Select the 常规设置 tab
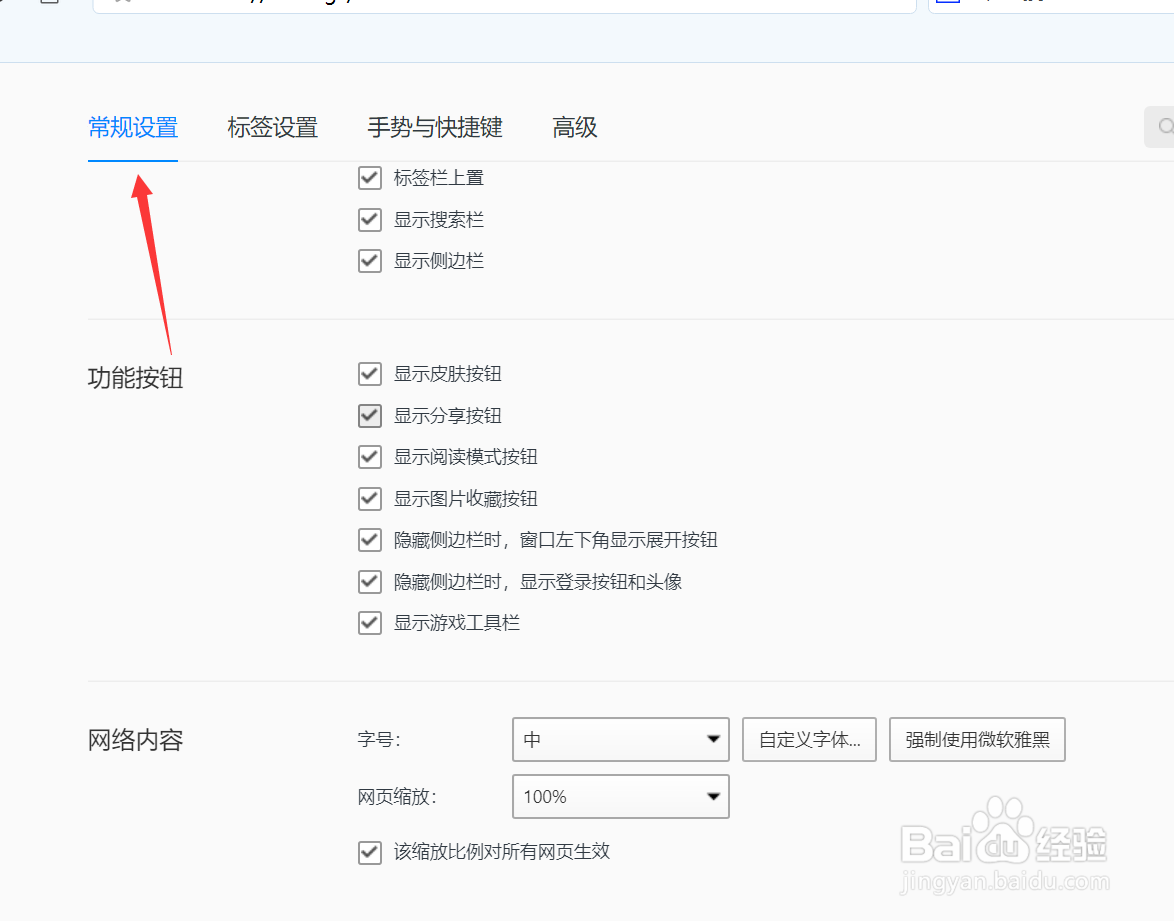The image size is (1174, 921). pos(132,128)
